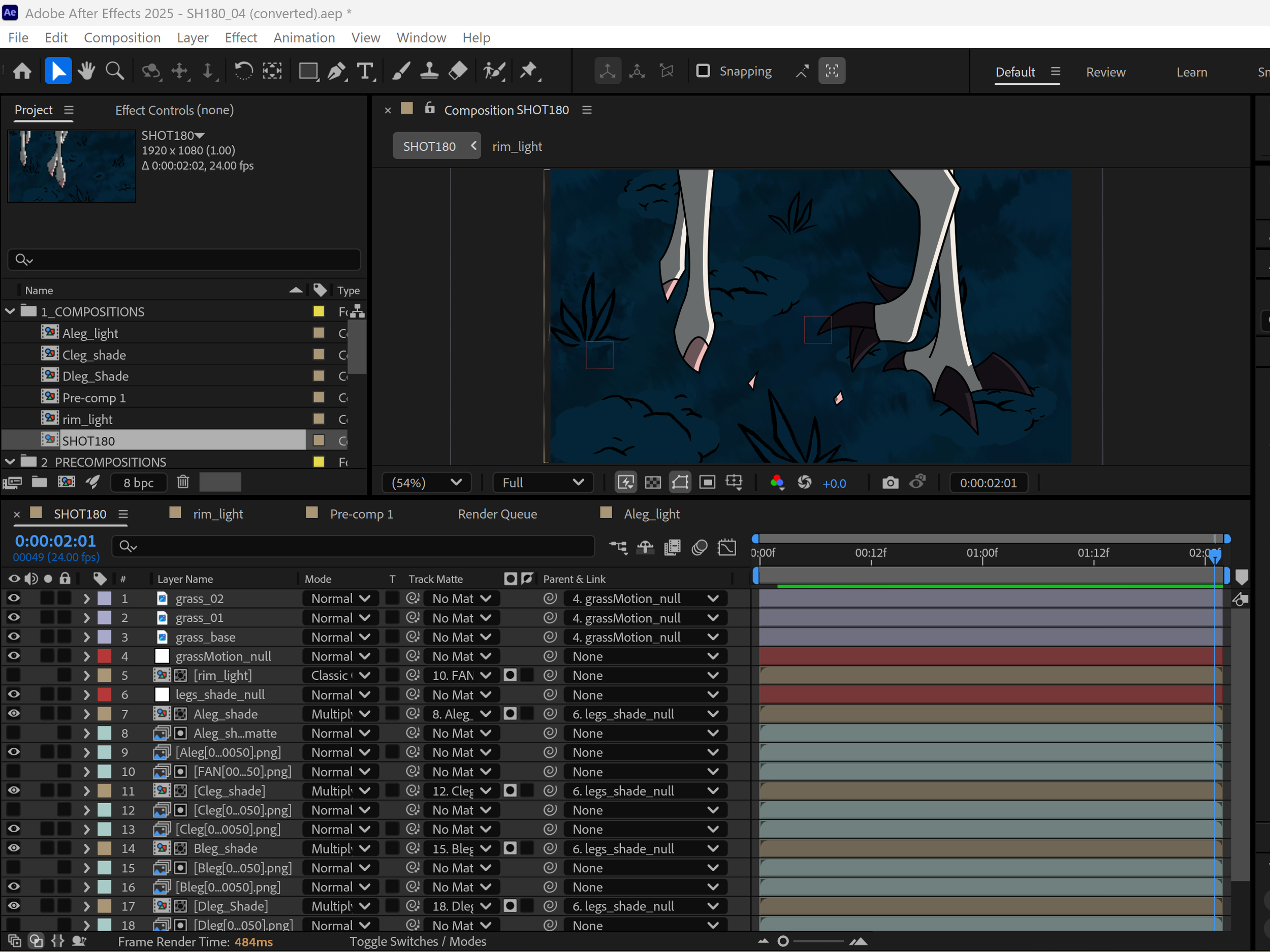Hide the grass_02 layer eye toggle
The width and height of the screenshot is (1270, 952).
point(14,598)
